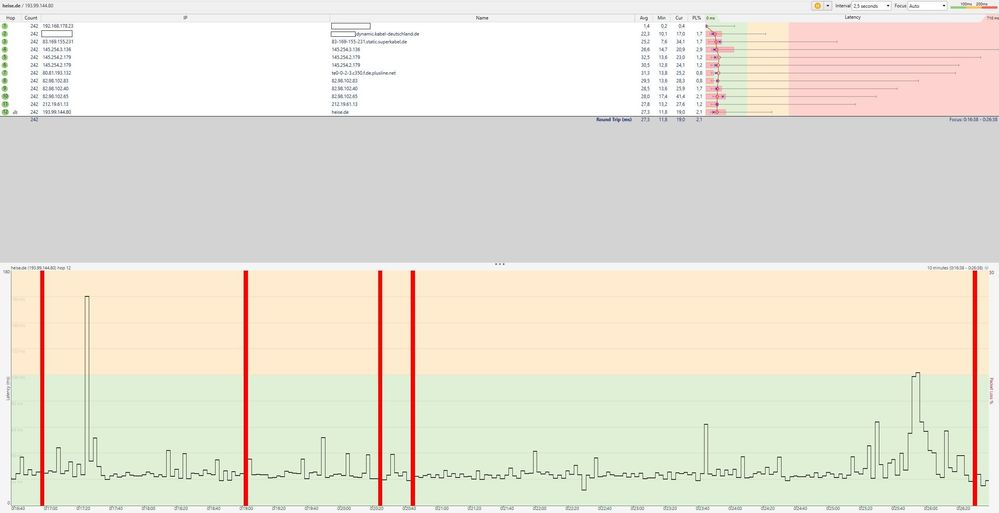Image resolution: width=999 pixels, height=513 pixels.
Task: Click the 10 minutes timeline range label
Action: tap(956, 268)
